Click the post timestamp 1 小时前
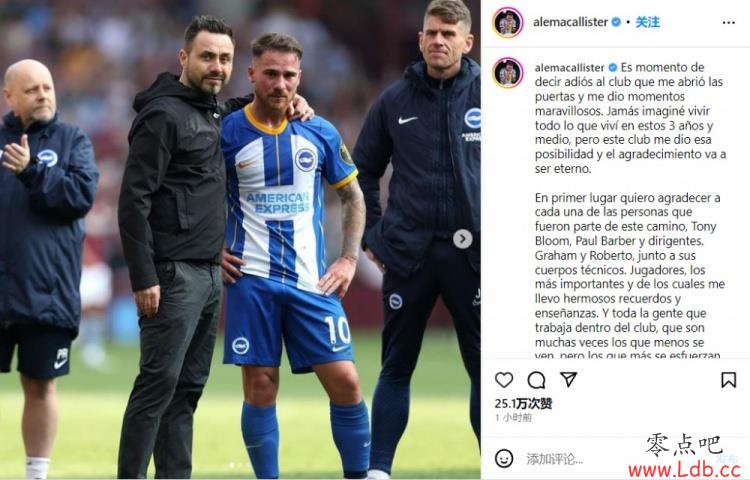750x480 pixels. pyautogui.click(x=513, y=418)
